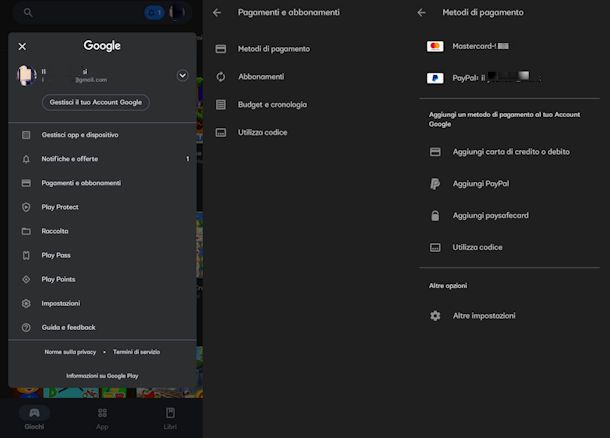
Task: Open Impostazioni
Action: coord(102,303)
